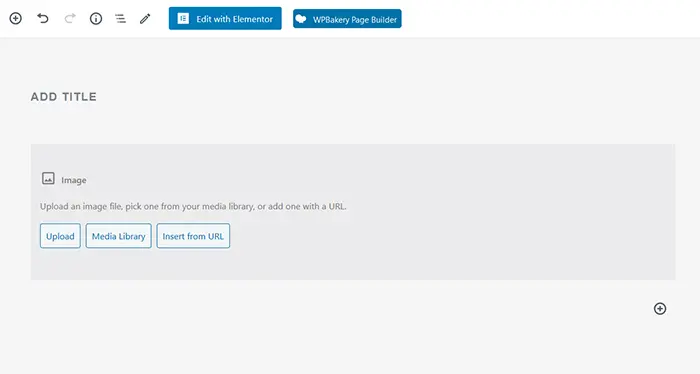Select the pencil edit tools icon
Screen dimensions: 700x374
pyautogui.click(x=145, y=18)
